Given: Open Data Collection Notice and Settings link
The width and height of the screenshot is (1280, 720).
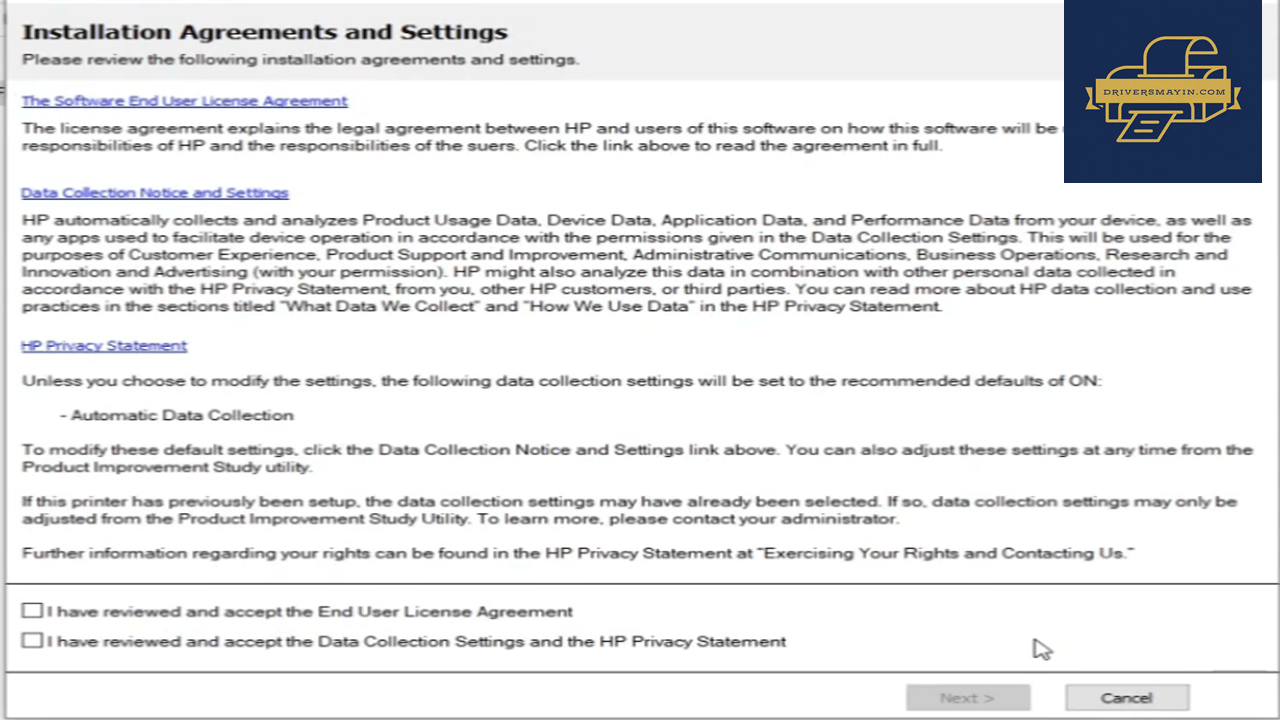Looking at the screenshot, I should [155, 193].
